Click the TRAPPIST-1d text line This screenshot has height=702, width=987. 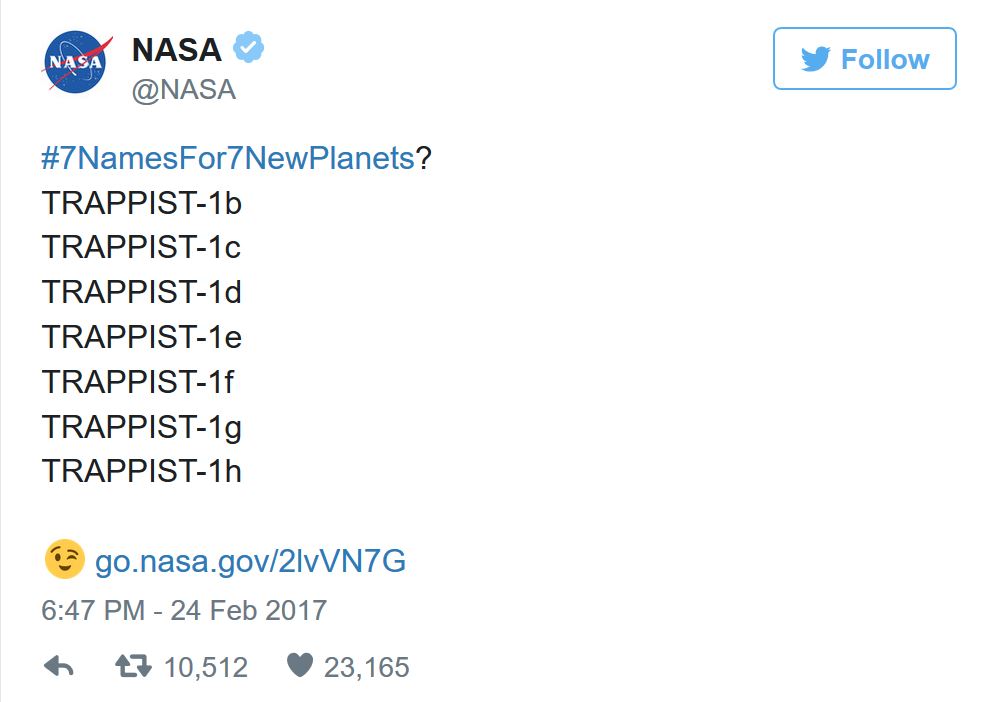coord(142,292)
